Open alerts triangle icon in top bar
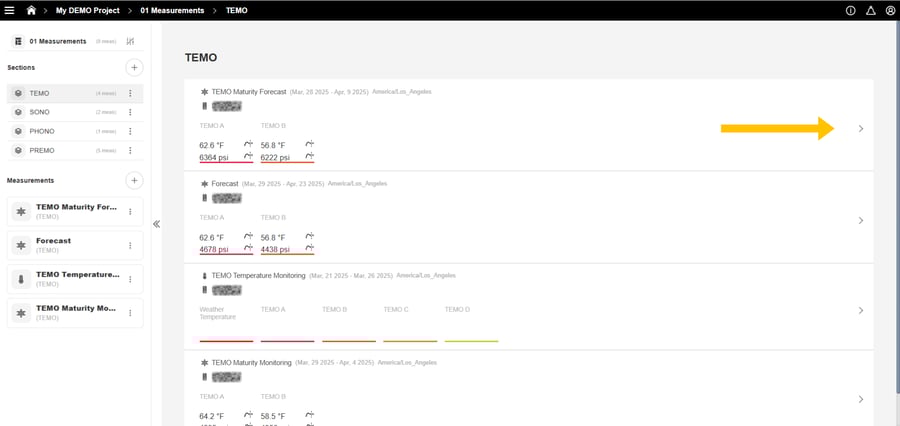This screenshot has height=426, width=900. [871, 10]
